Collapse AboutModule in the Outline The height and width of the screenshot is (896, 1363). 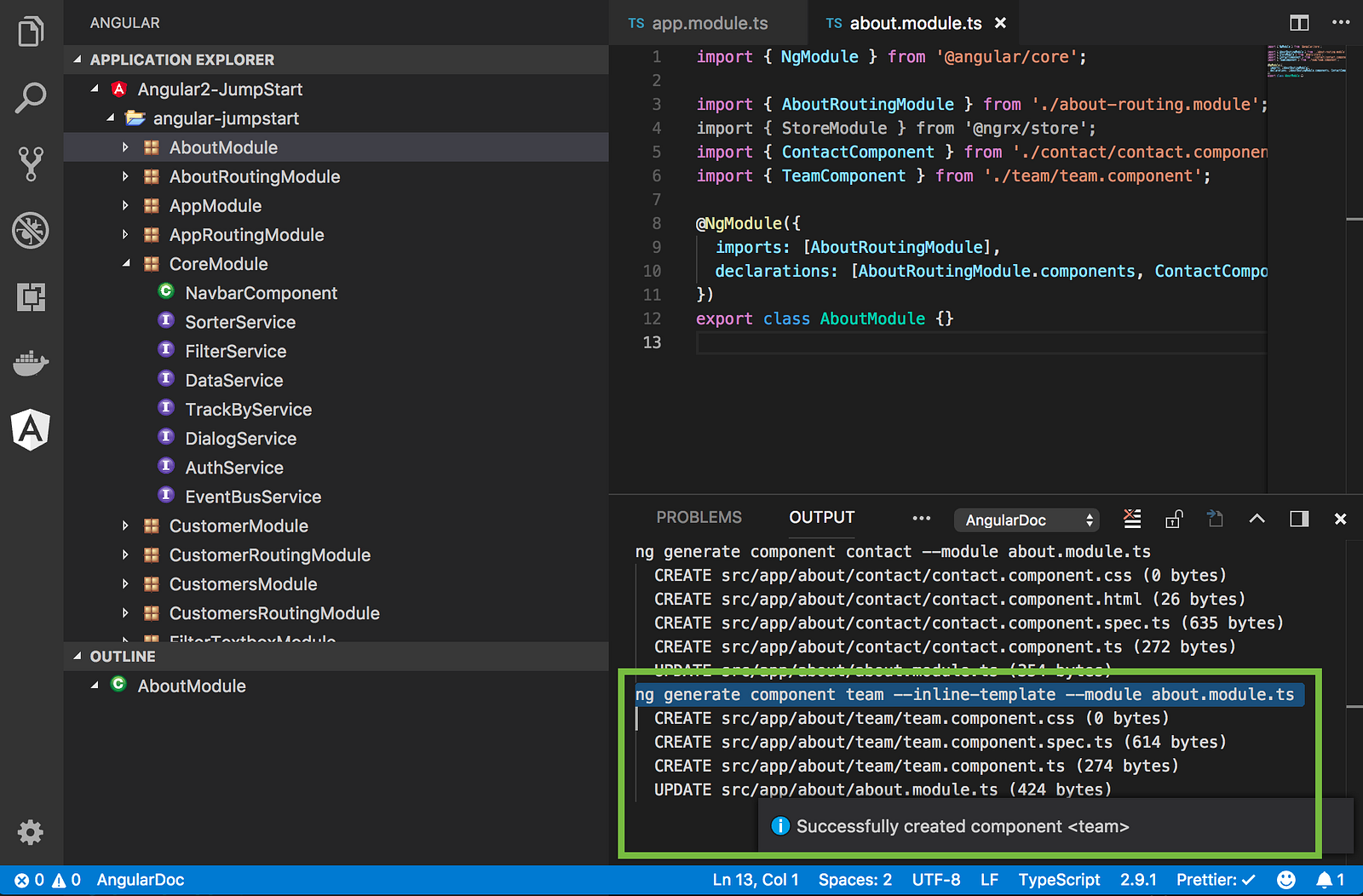[x=95, y=685]
